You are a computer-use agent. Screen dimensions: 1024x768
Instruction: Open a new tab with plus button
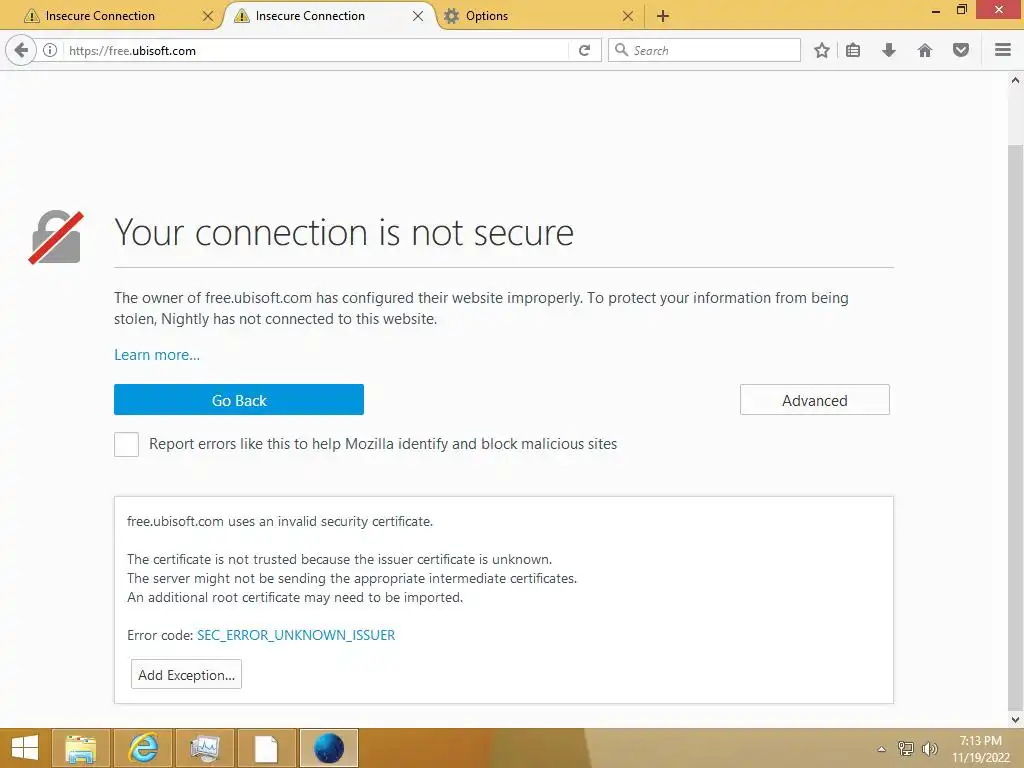[663, 16]
